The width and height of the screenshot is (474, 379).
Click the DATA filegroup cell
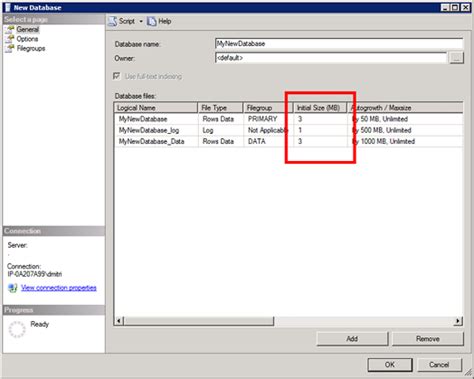pos(268,141)
